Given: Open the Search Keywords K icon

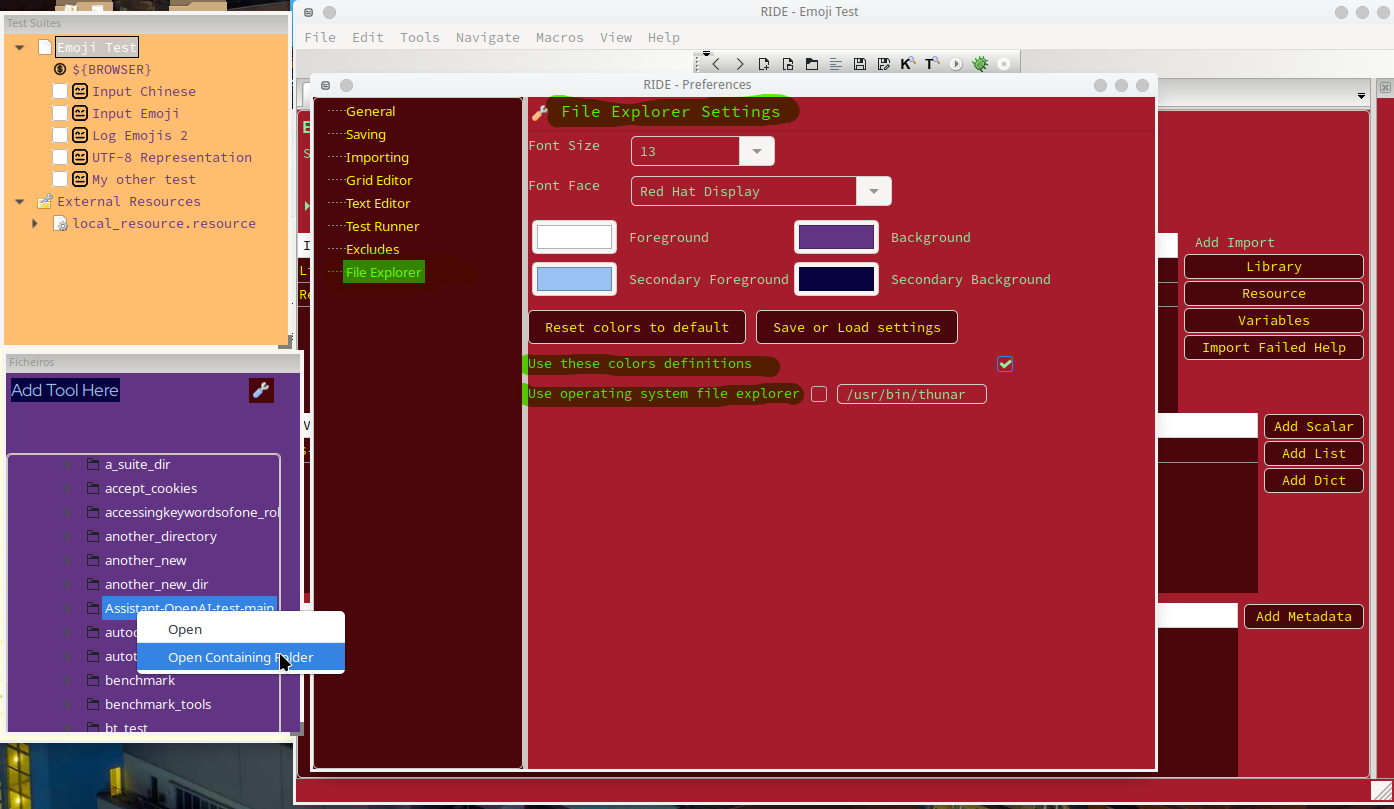Looking at the screenshot, I should [907, 64].
